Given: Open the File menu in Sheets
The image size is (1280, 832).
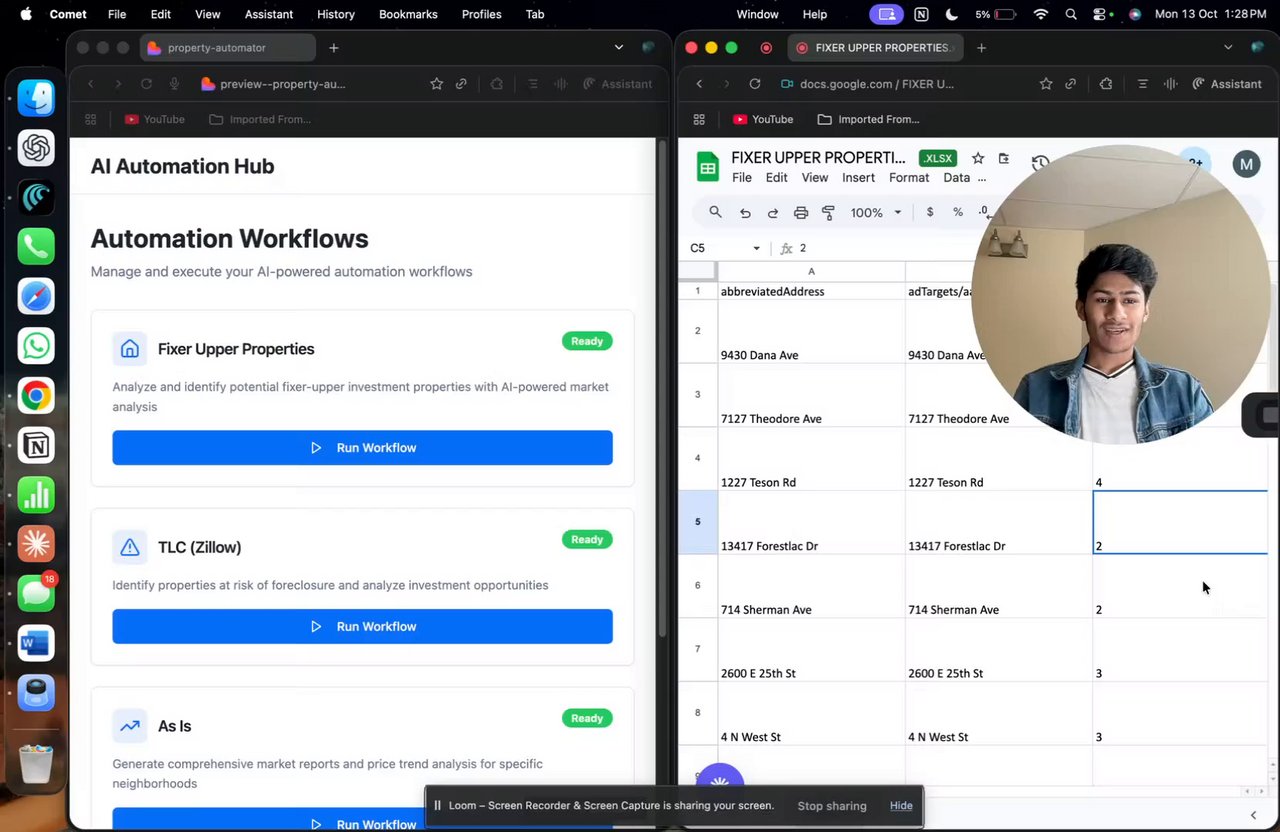Looking at the screenshot, I should pyautogui.click(x=742, y=178).
